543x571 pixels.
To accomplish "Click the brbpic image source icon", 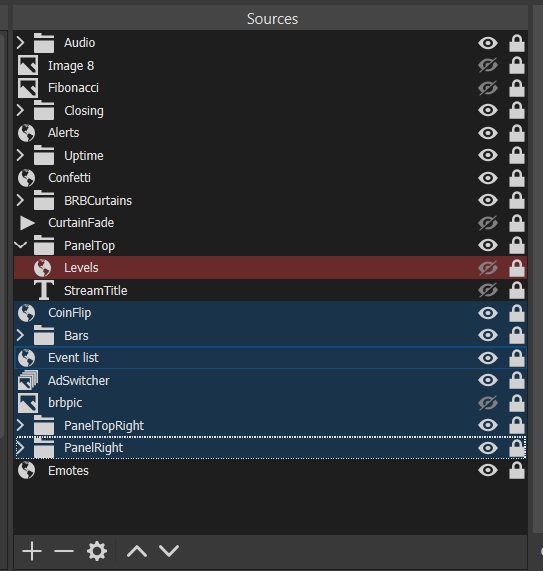I will pos(28,403).
